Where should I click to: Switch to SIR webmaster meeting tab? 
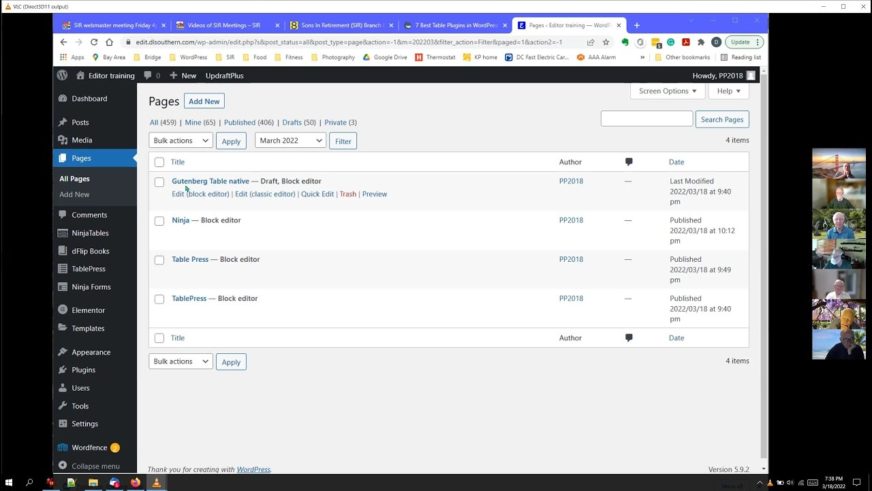pos(114,25)
